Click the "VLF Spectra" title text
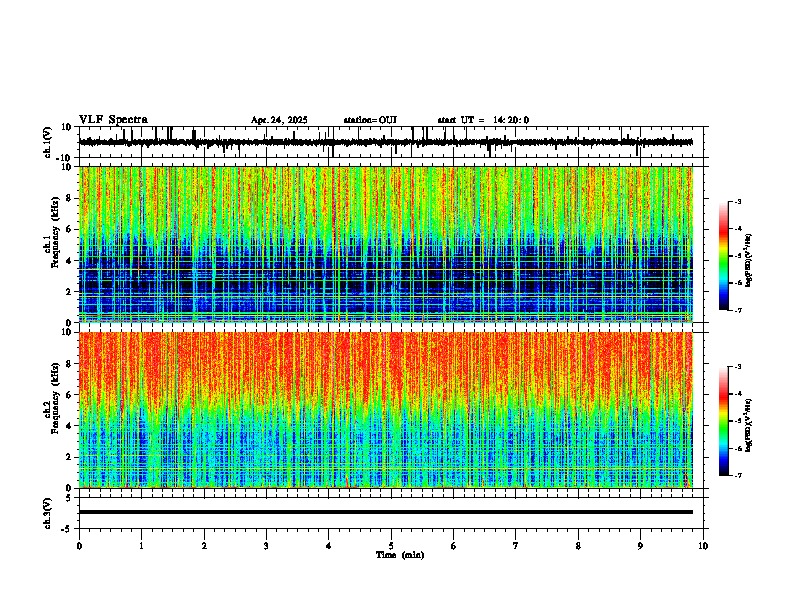 click(x=113, y=120)
